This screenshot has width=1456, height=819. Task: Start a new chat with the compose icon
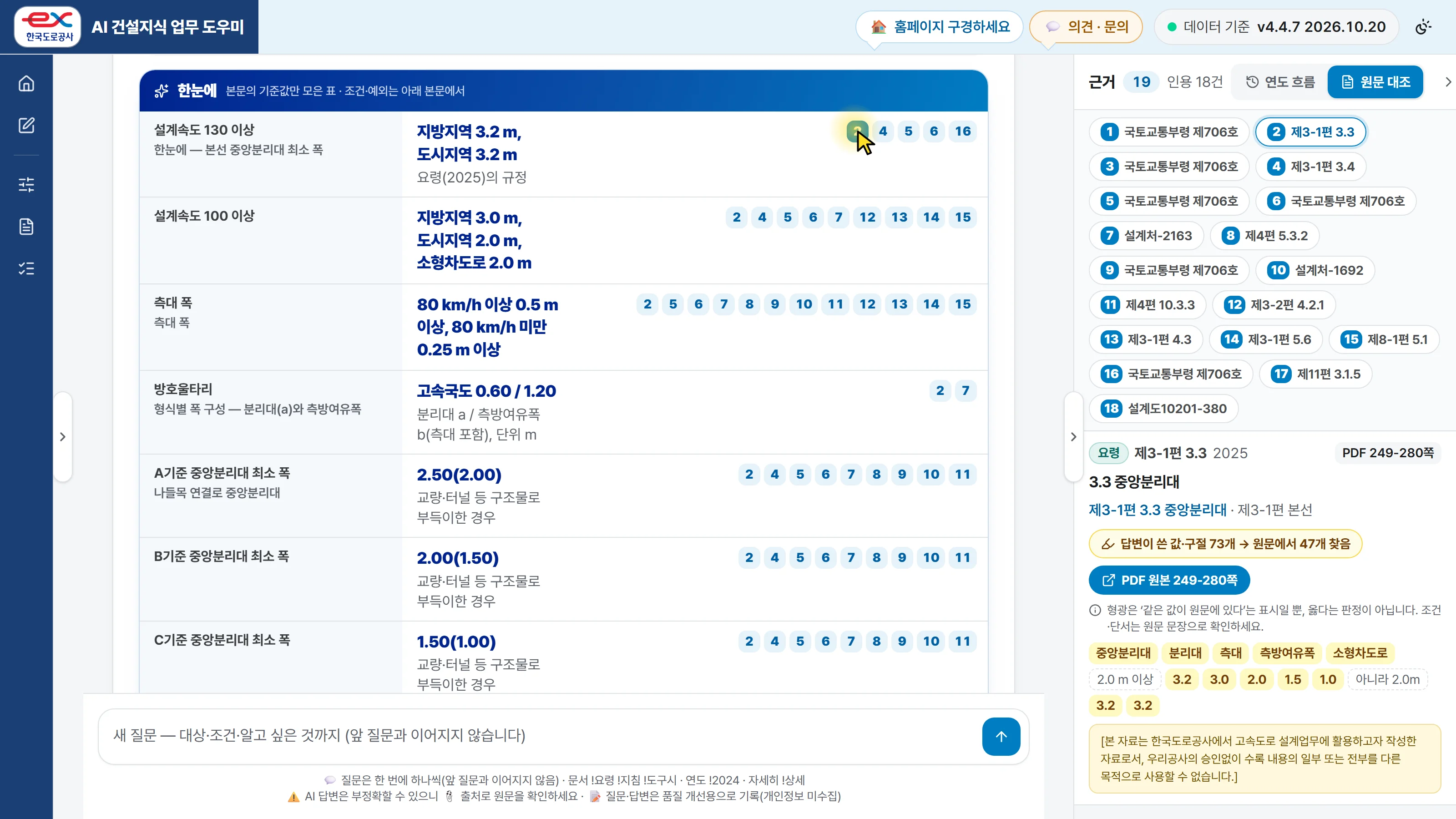tap(26, 125)
